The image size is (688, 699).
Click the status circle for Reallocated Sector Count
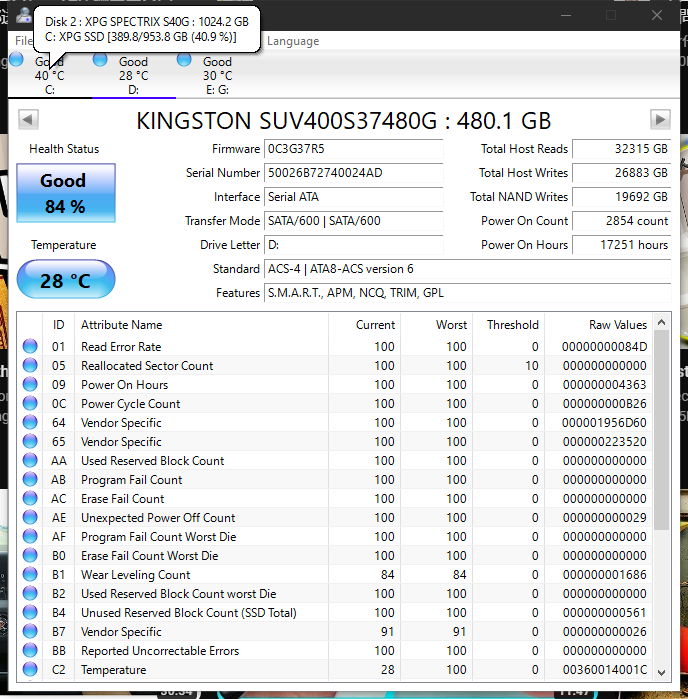click(x=30, y=366)
